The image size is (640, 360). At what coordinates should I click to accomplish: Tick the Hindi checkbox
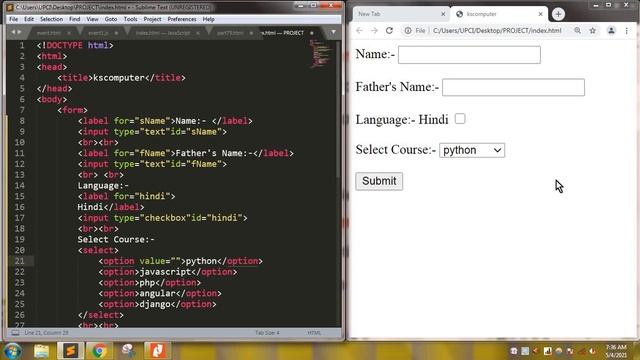460,119
